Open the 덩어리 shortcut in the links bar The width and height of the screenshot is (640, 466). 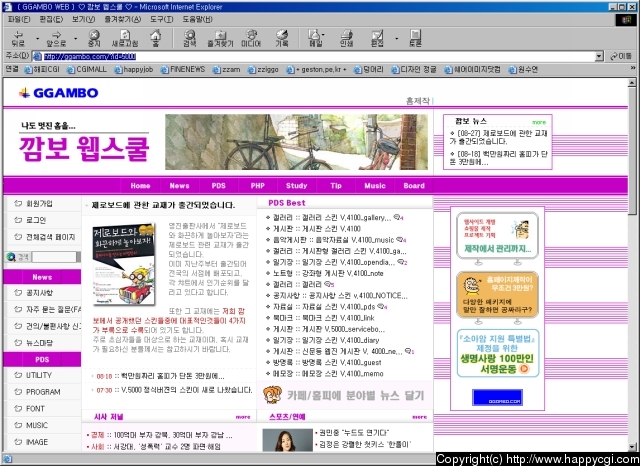click(369, 70)
